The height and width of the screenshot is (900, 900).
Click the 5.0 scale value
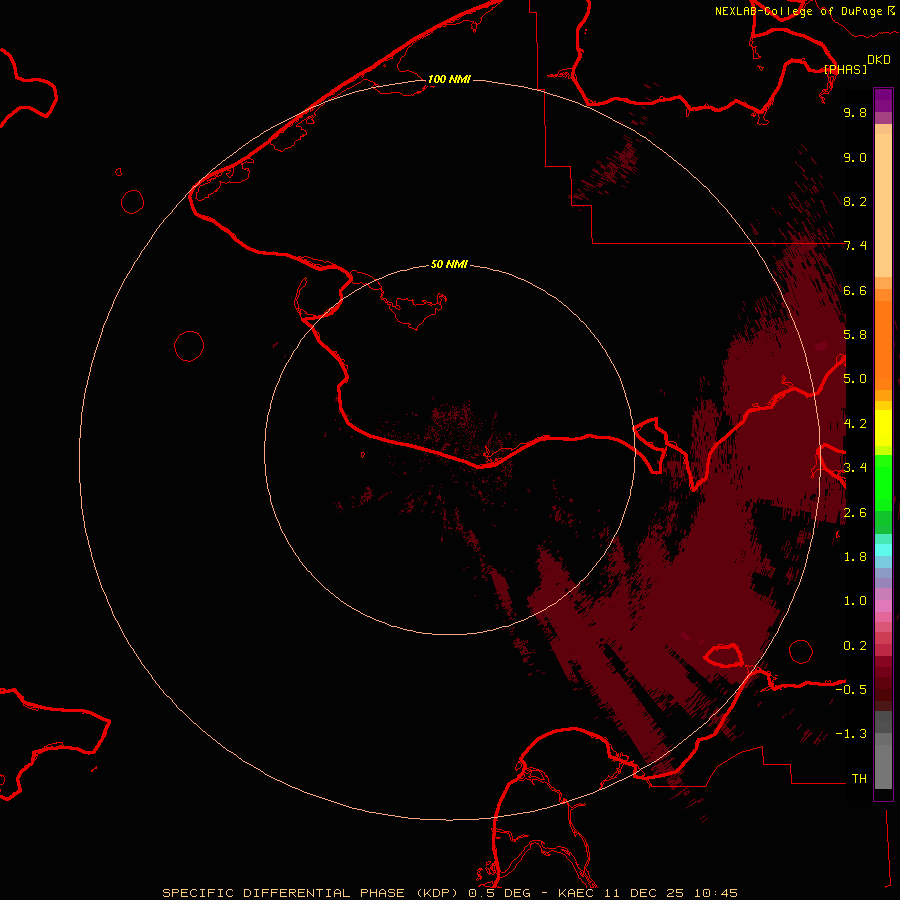[855, 379]
